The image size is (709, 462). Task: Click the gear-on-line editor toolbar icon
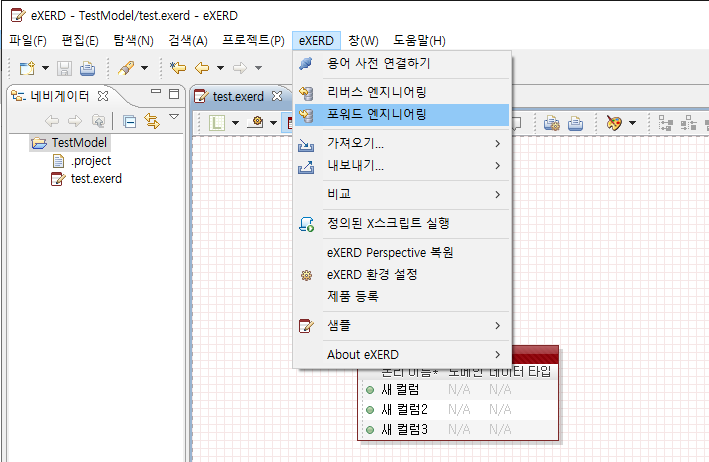pyautogui.click(x=256, y=123)
